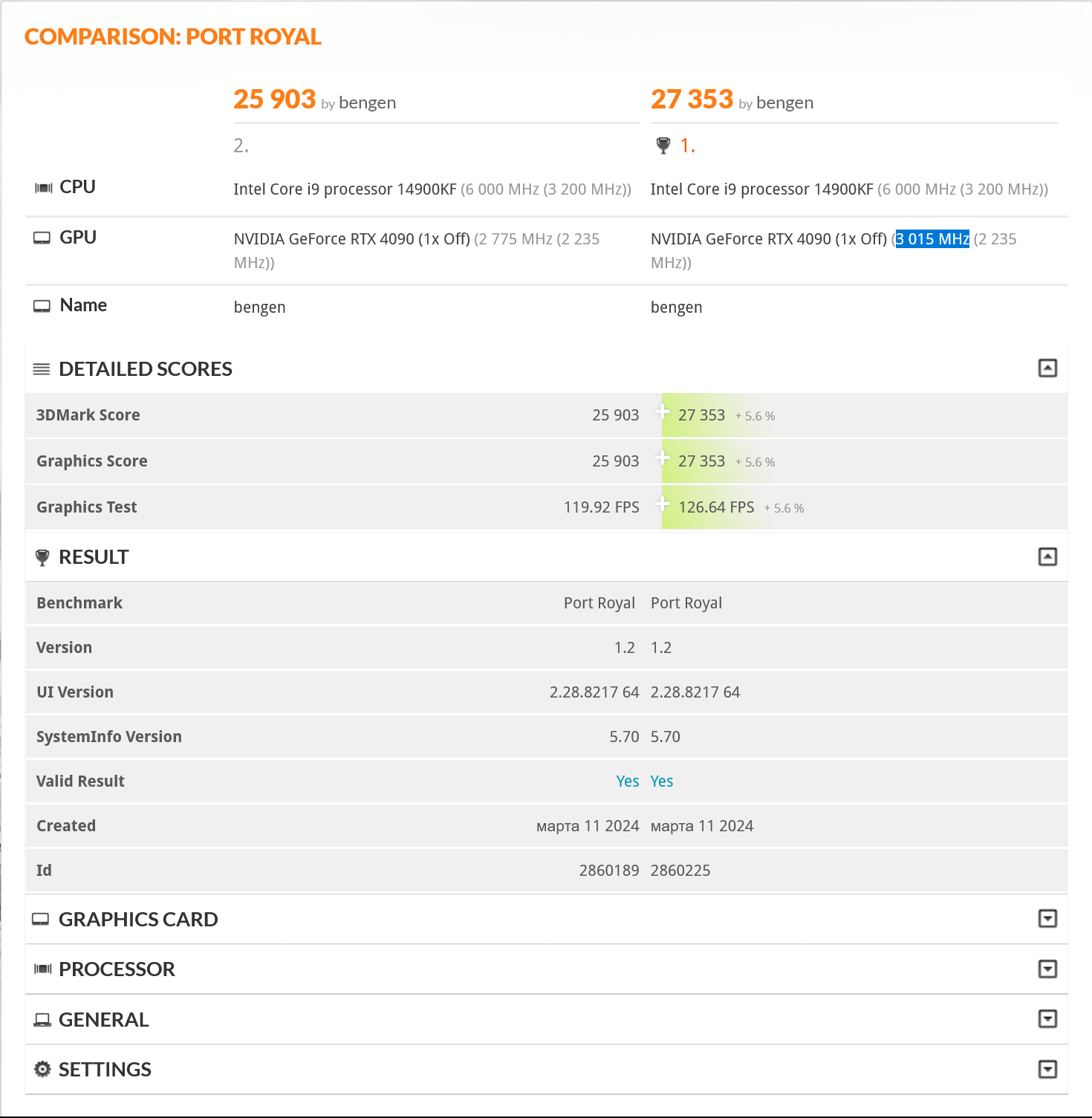
Task: Expand the Settings section arrow
Action: [x=1047, y=1069]
